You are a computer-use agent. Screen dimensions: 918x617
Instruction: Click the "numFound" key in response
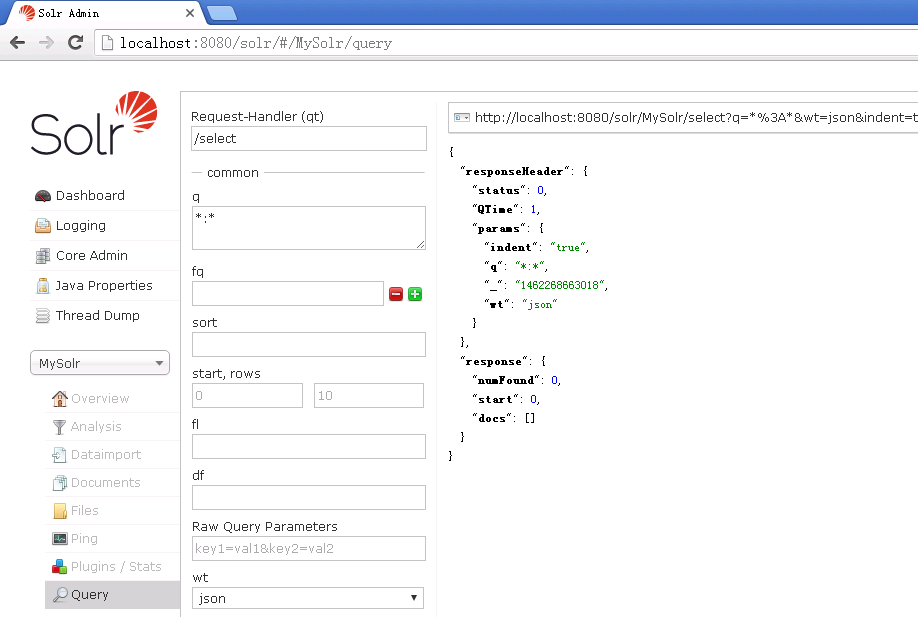point(506,381)
